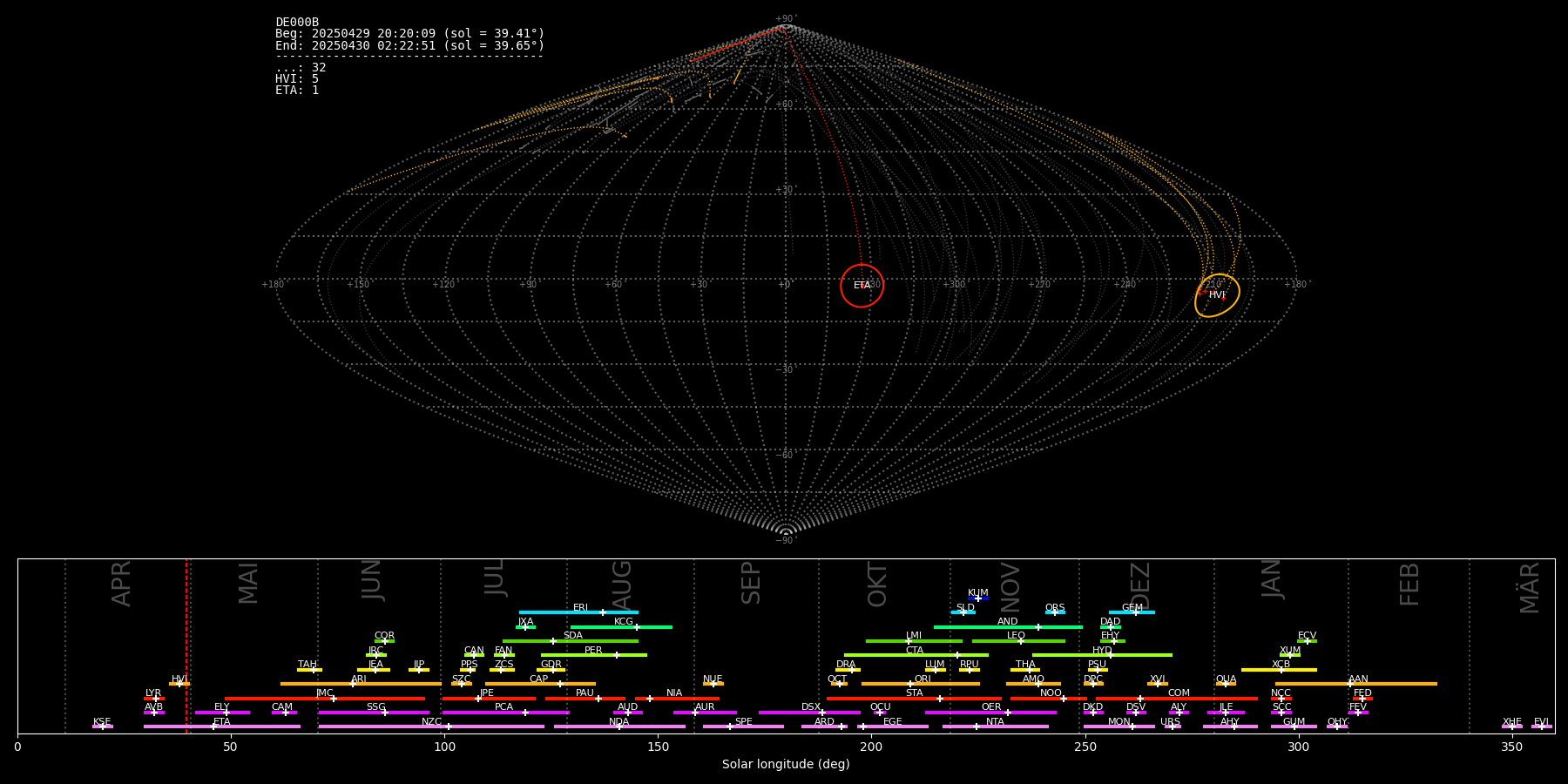Click the 200 tick on solar longitude axis
1568x784 pixels.
(x=871, y=747)
